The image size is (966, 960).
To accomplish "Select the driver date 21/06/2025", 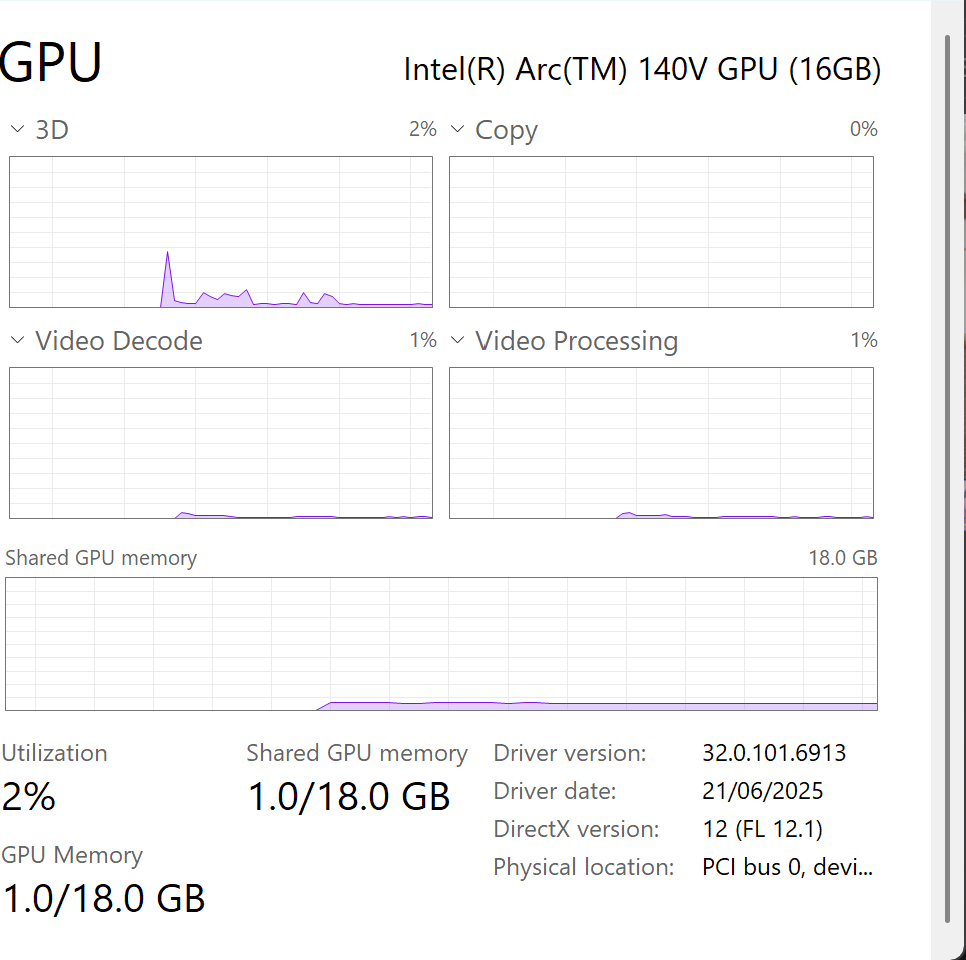I will [763, 791].
